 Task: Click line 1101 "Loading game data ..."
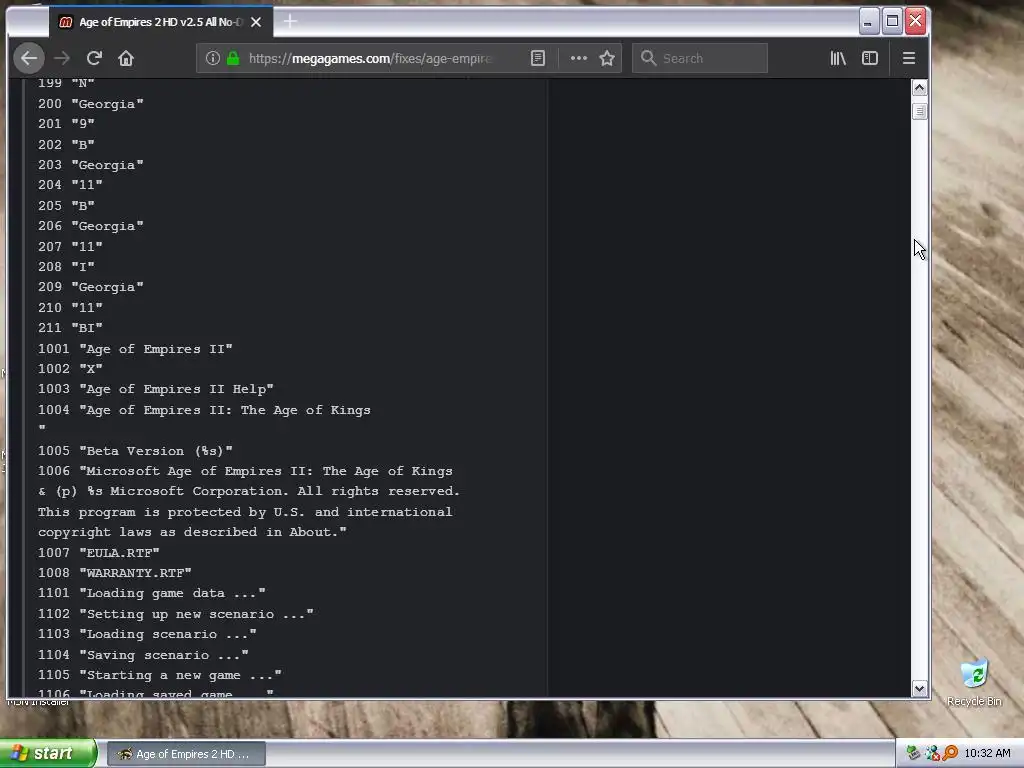point(152,593)
